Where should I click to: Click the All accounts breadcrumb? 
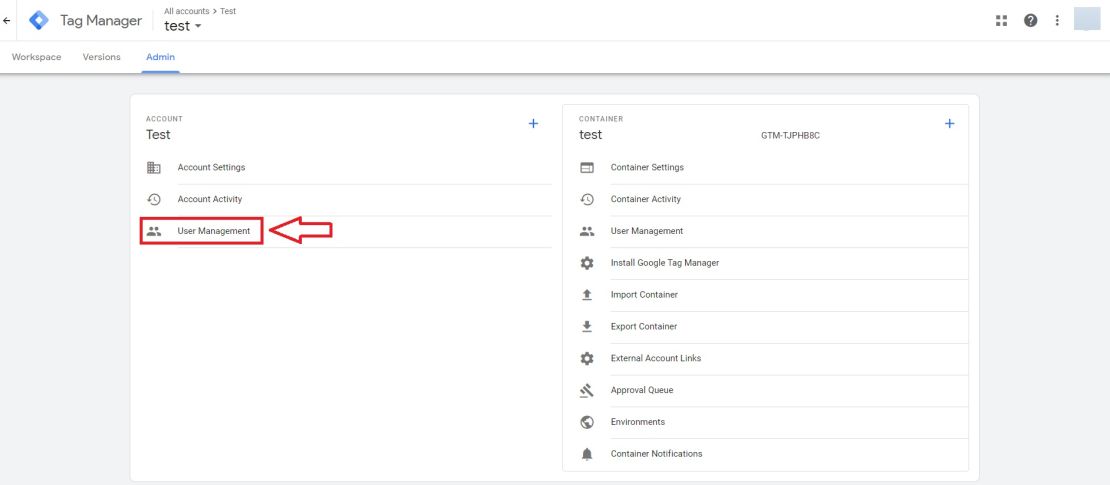click(186, 11)
